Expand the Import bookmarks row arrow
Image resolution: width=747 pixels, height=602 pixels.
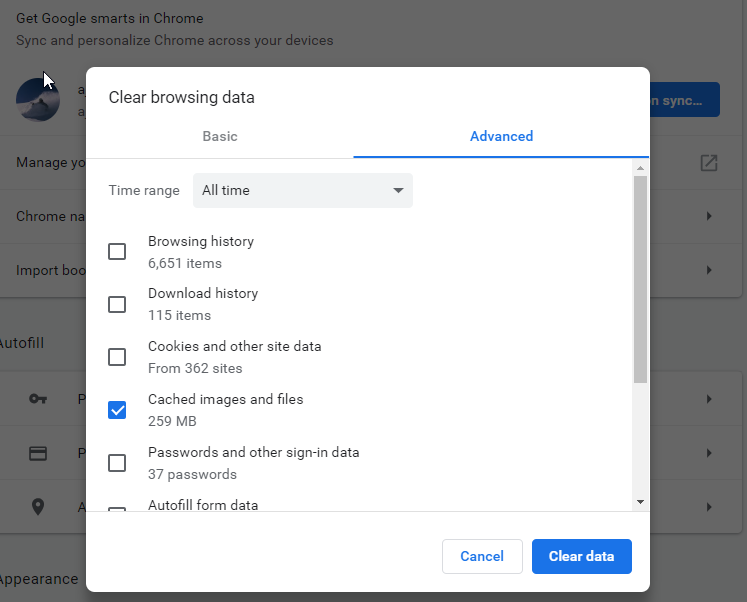pyautogui.click(x=709, y=270)
